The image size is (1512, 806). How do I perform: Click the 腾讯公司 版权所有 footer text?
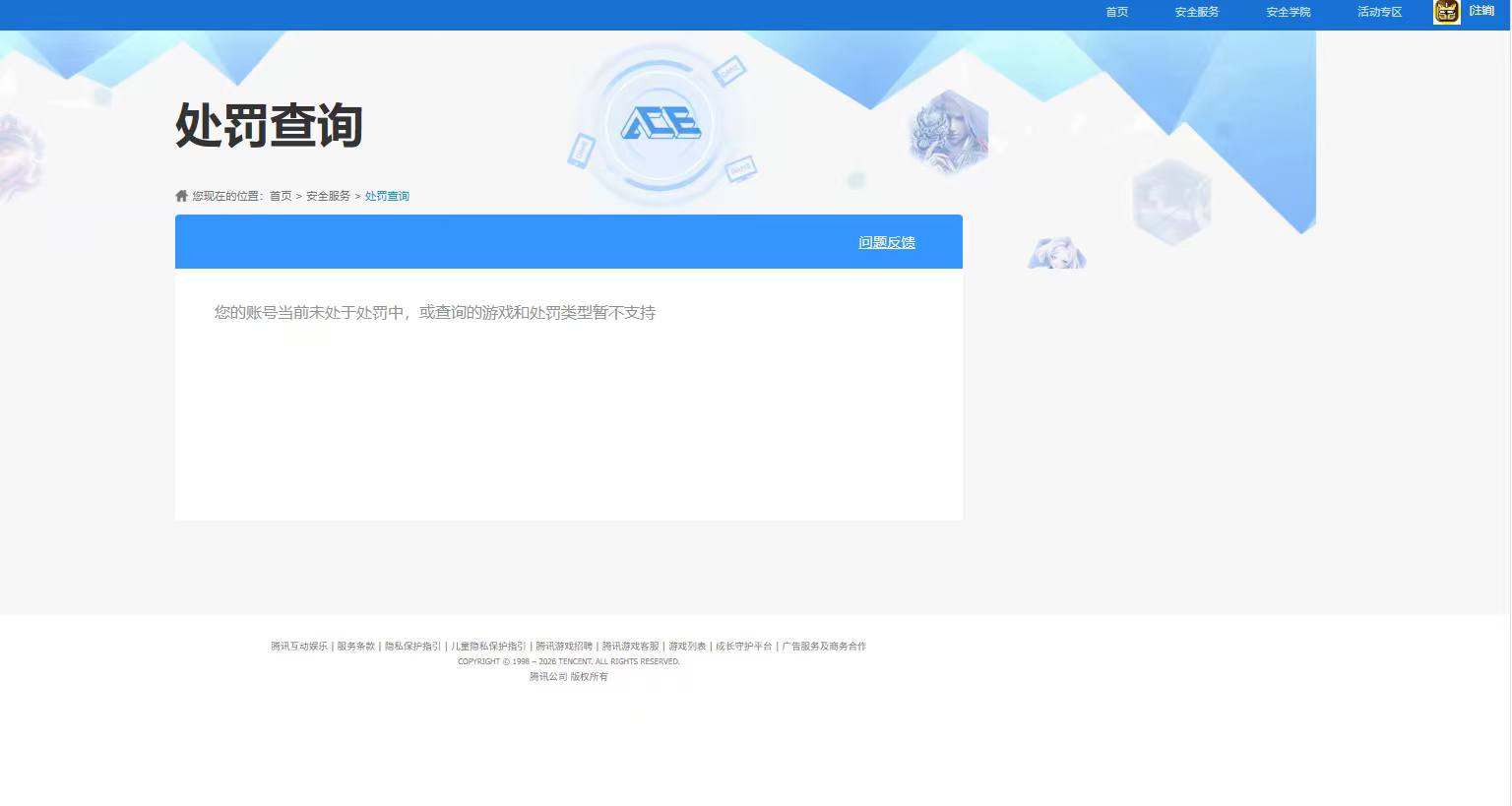(569, 677)
